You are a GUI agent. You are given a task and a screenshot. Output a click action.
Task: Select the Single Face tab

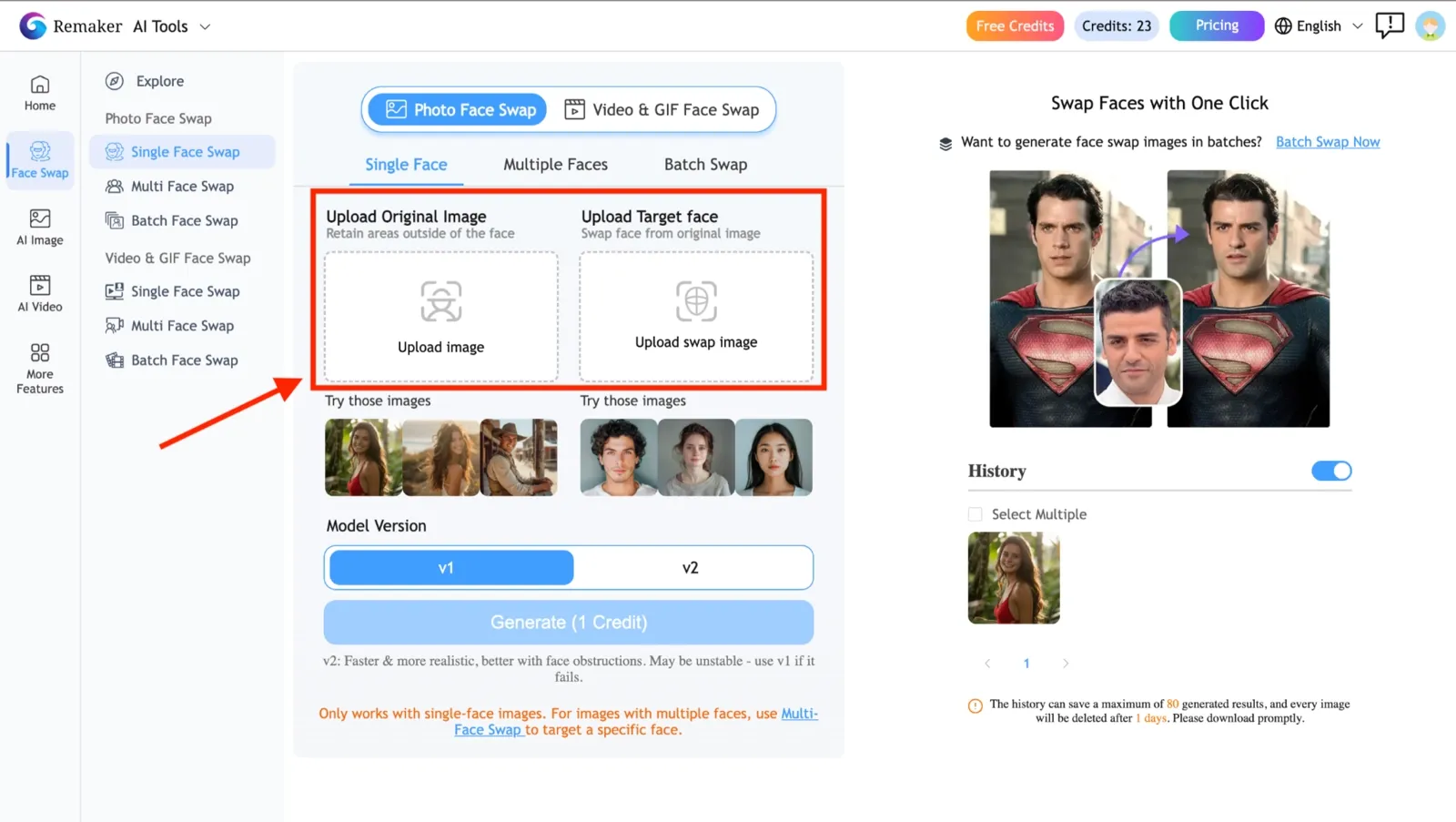pyautogui.click(x=406, y=165)
